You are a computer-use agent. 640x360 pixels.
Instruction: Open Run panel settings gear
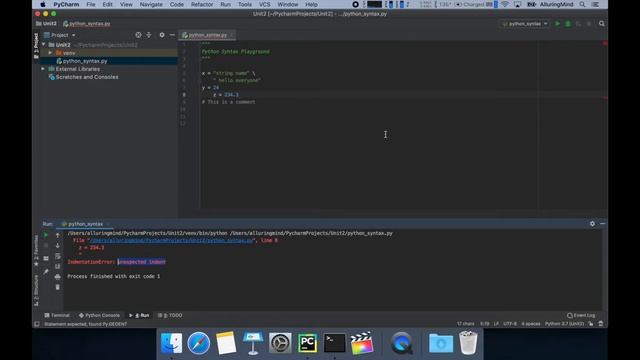(x=592, y=224)
